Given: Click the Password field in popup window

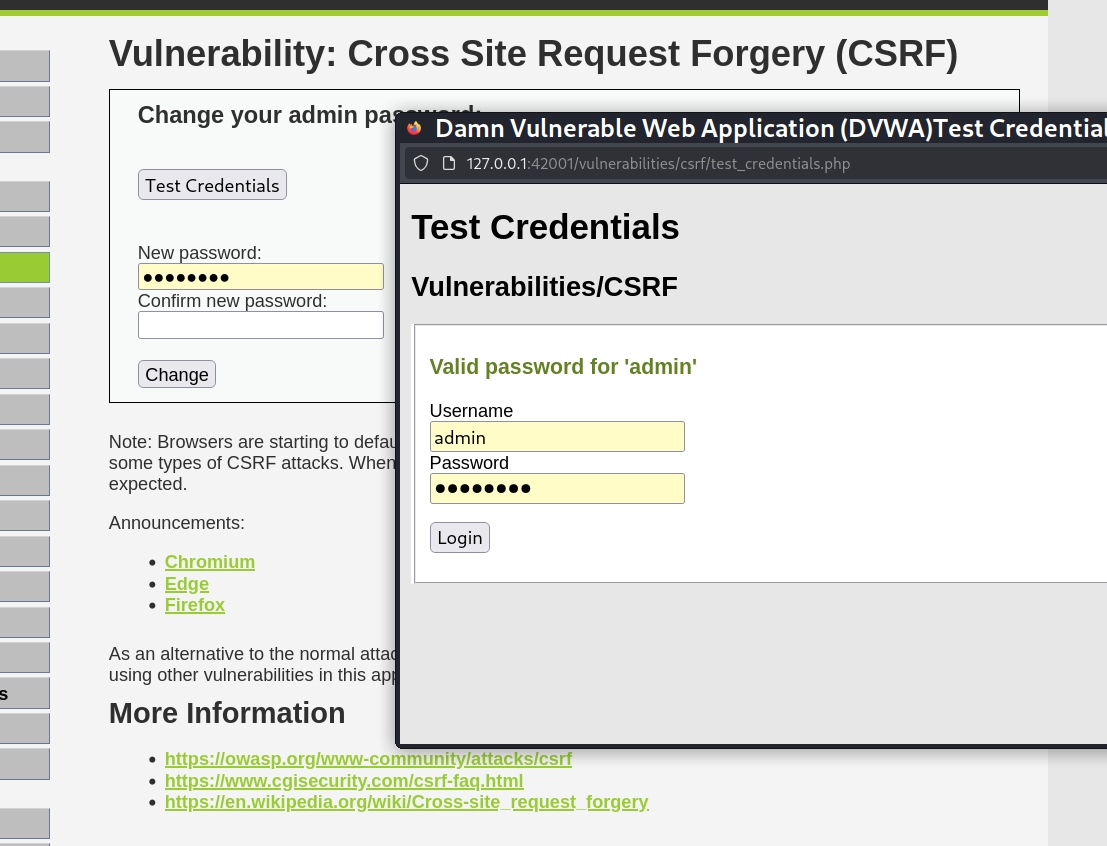Looking at the screenshot, I should point(557,489).
